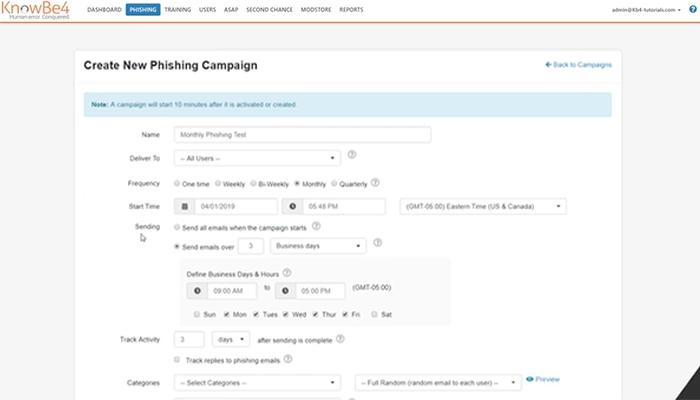Open Full Random email dropdown
700x400 pixels.
click(438, 383)
